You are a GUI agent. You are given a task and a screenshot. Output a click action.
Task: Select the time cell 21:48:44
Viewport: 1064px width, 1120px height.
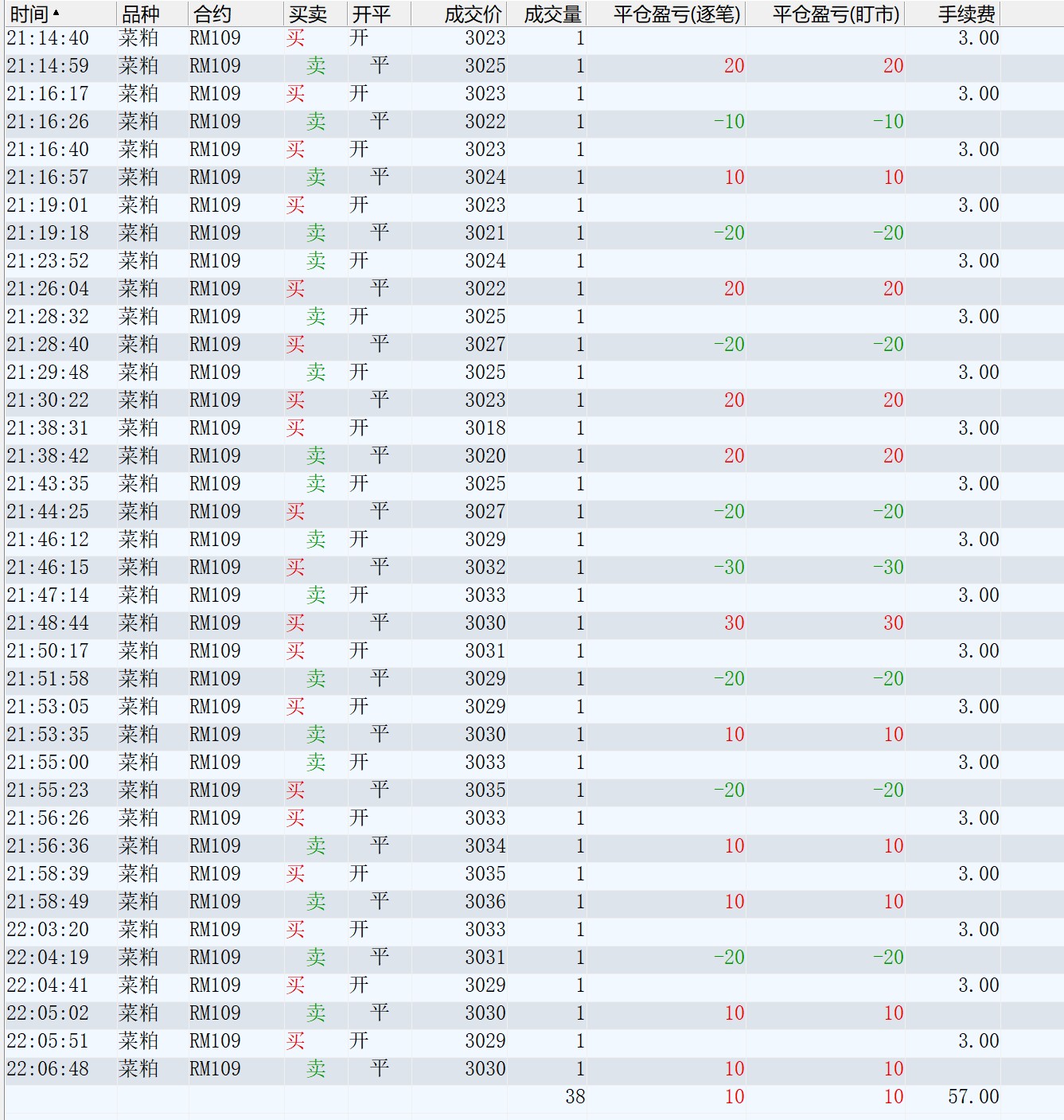(48, 623)
